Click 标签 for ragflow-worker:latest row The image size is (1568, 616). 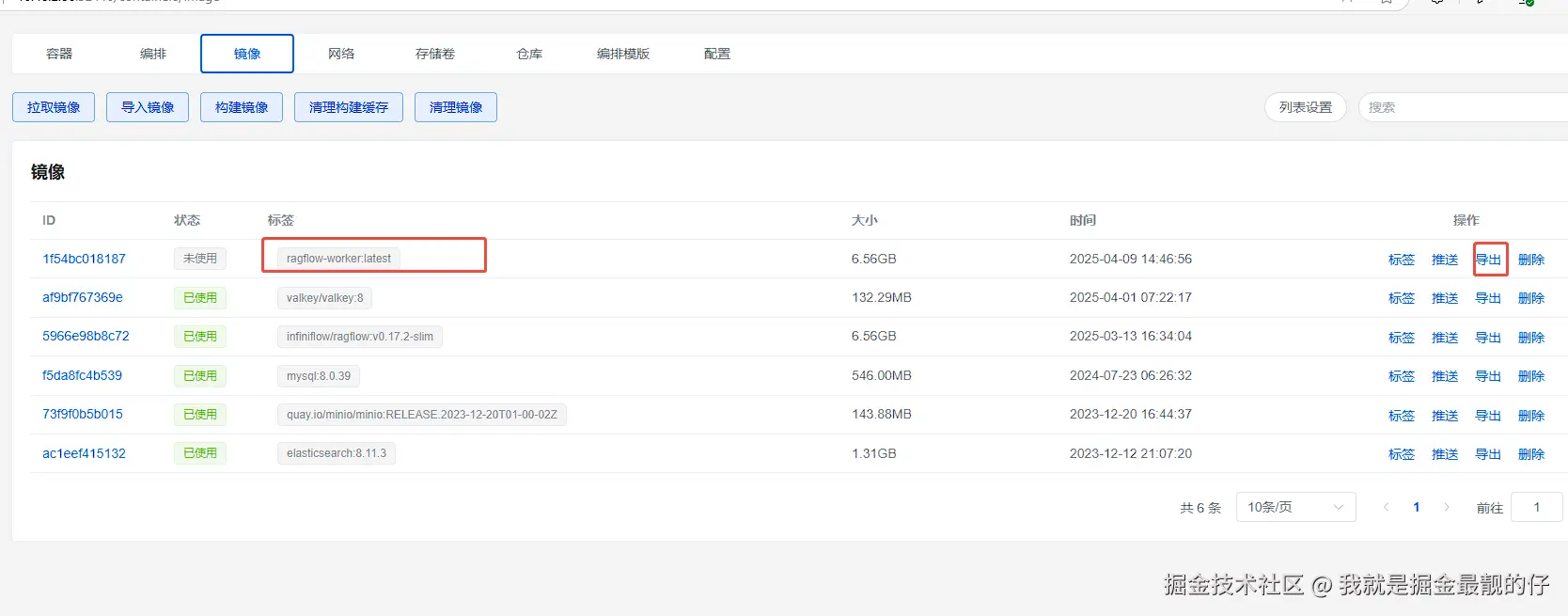(1402, 260)
